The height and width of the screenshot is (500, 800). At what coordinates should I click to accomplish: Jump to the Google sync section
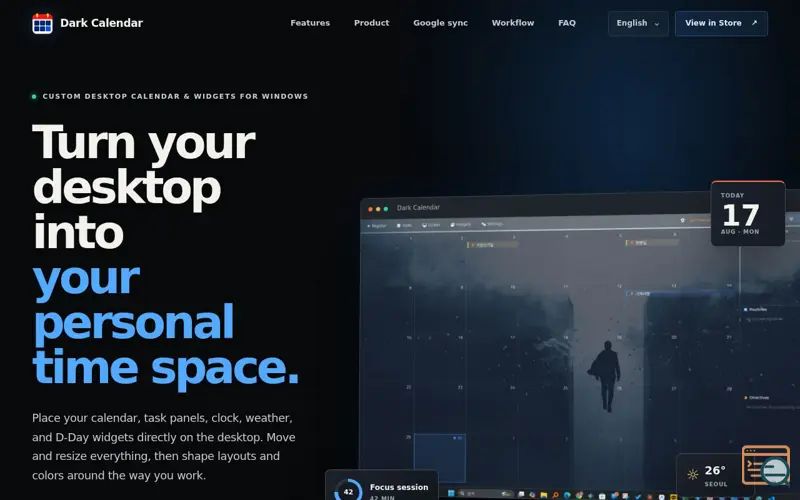coord(440,23)
